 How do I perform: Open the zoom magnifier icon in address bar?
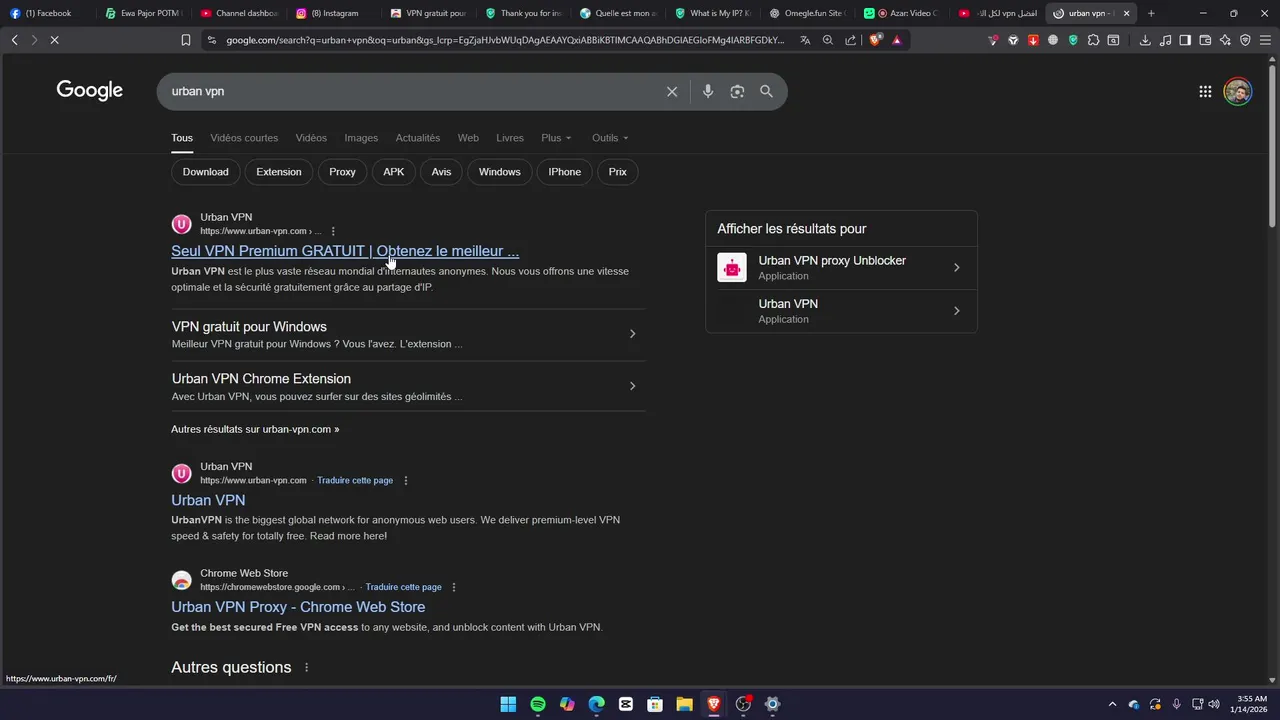pyautogui.click(x=828, y=40)
